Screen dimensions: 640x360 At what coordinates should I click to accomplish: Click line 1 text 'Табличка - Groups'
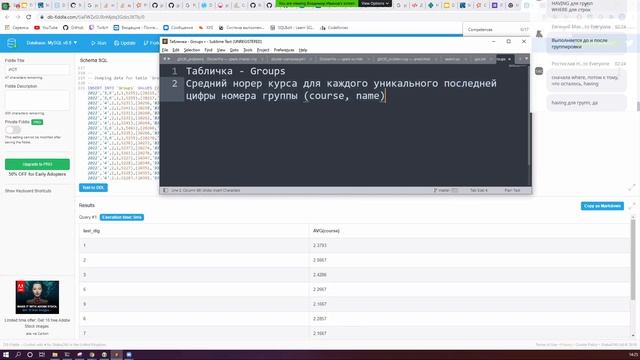[236, 71]
